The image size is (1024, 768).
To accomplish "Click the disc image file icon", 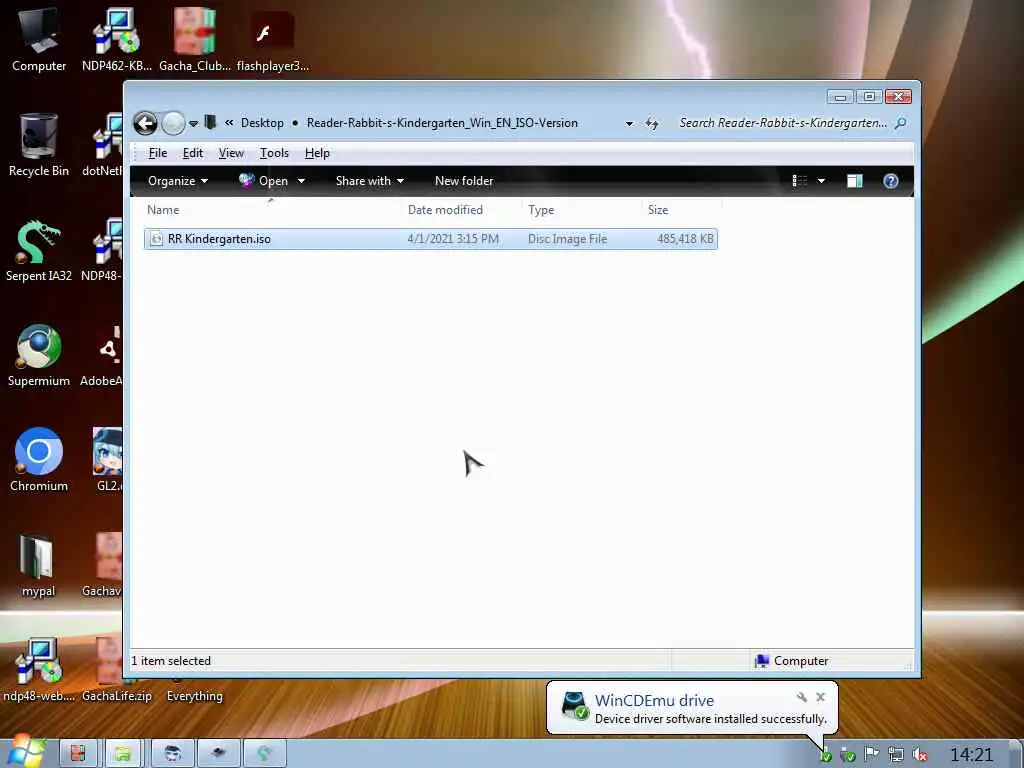I will [x=157, y=239].
